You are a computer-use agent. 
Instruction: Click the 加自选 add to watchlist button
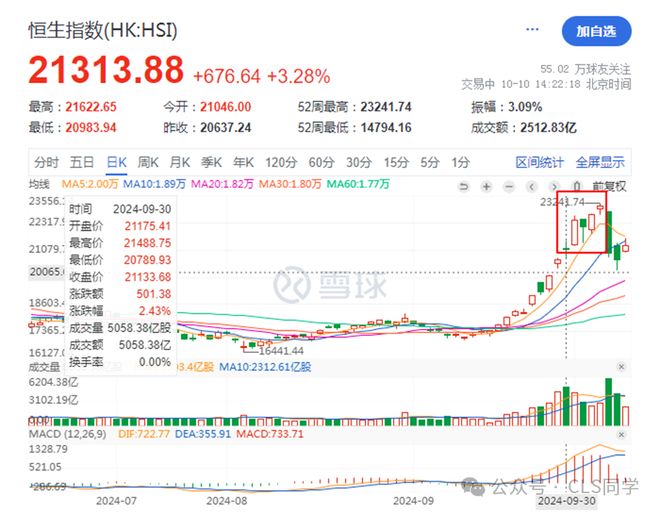(596, 31)
